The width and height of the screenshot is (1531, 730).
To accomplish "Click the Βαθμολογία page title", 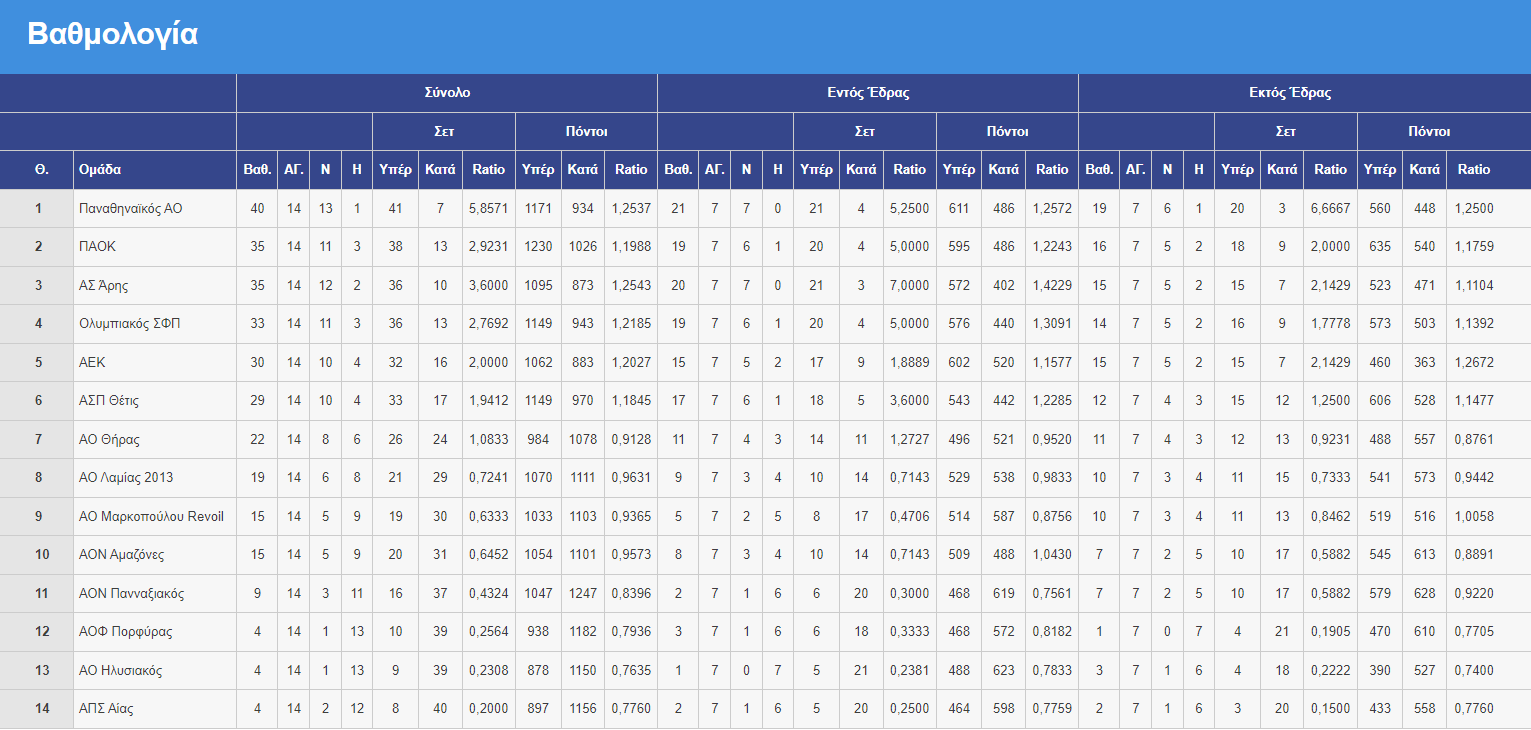I will click(112, 35).
